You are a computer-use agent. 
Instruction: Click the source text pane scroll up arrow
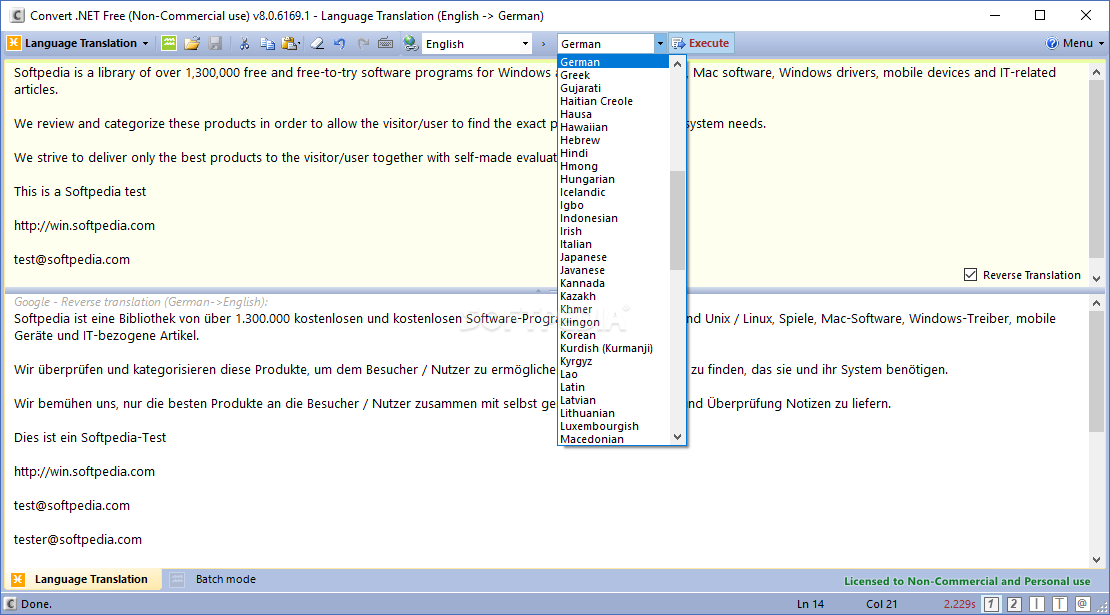click(x=1097, y=71)
